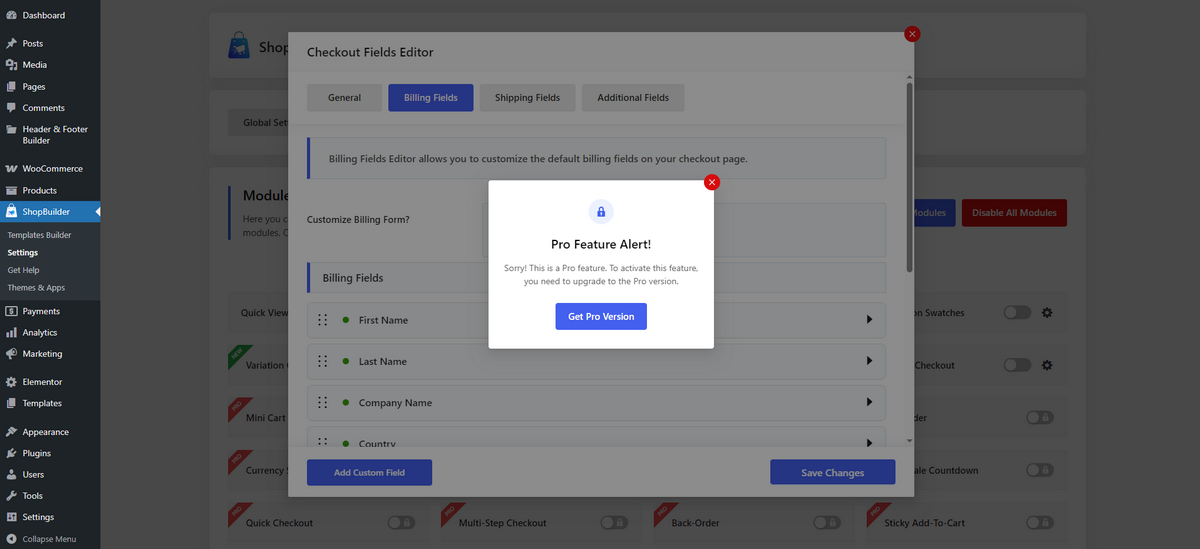Open gear settings for Variation Swatches module
This screenshot has height=549, width=1200.
[1047, 313]
